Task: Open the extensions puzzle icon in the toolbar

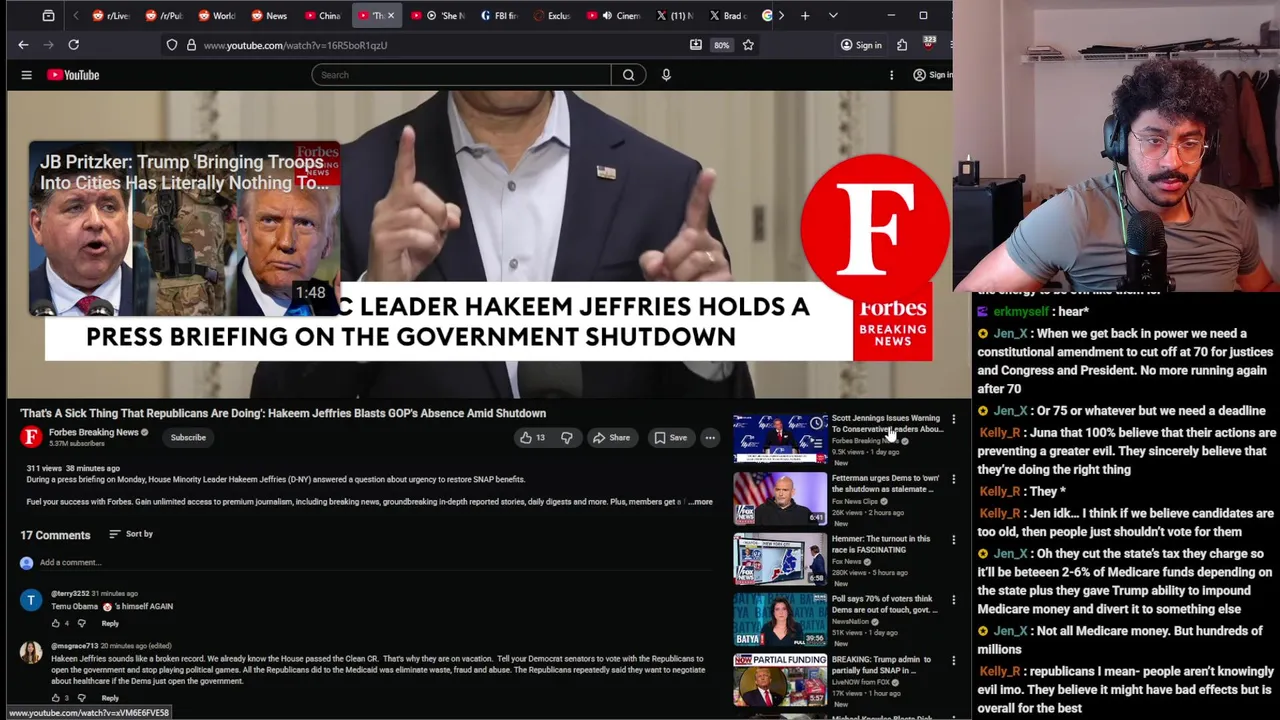Action: (902, 45)
